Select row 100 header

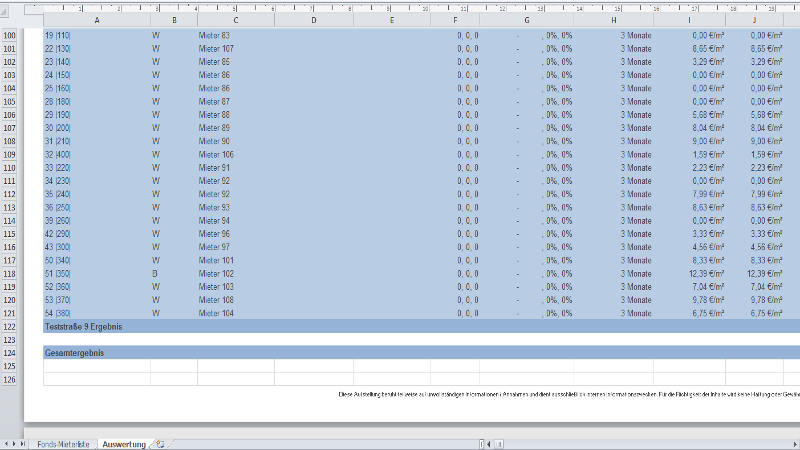coord(9,35)
